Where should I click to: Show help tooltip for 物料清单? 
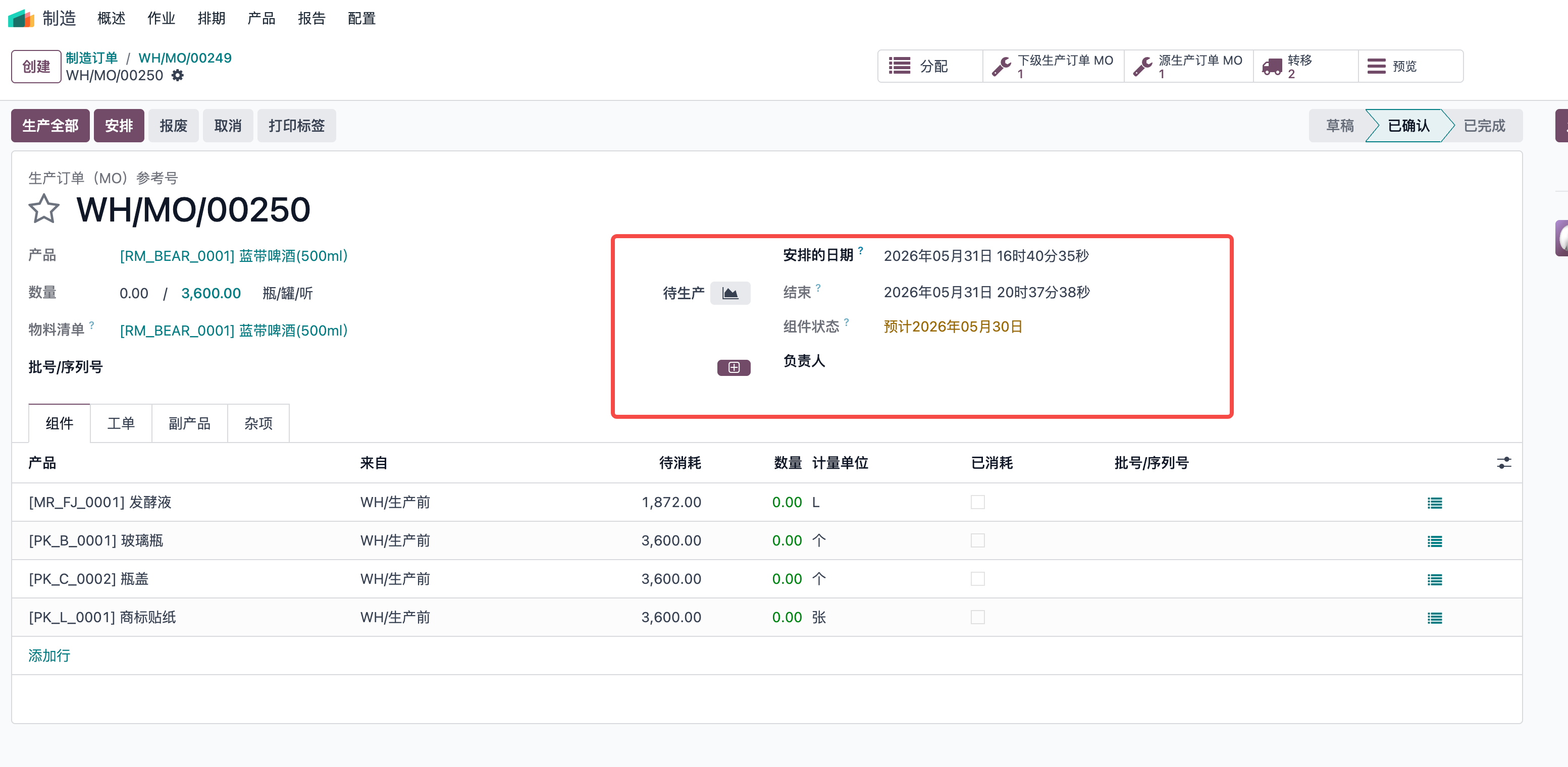(x=91, y=325)
